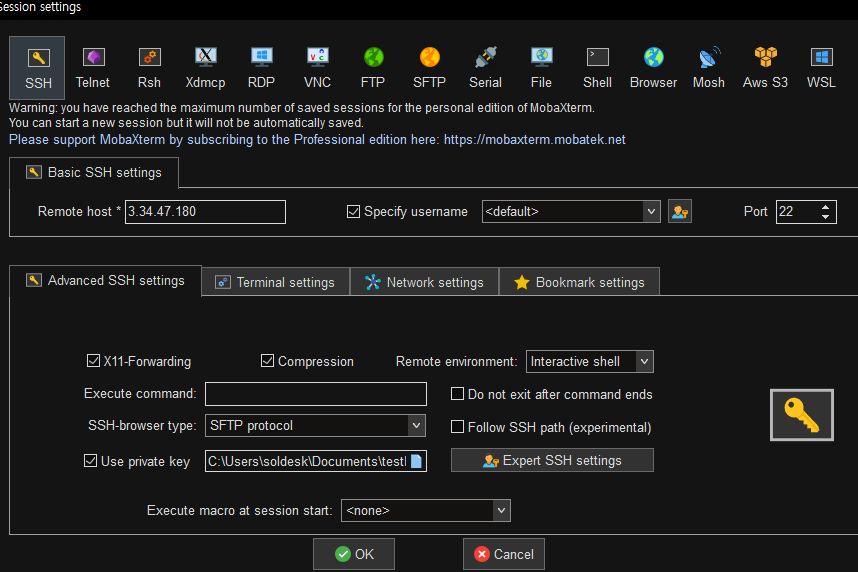Select the SFTP session icon

(x=430, y=68)
